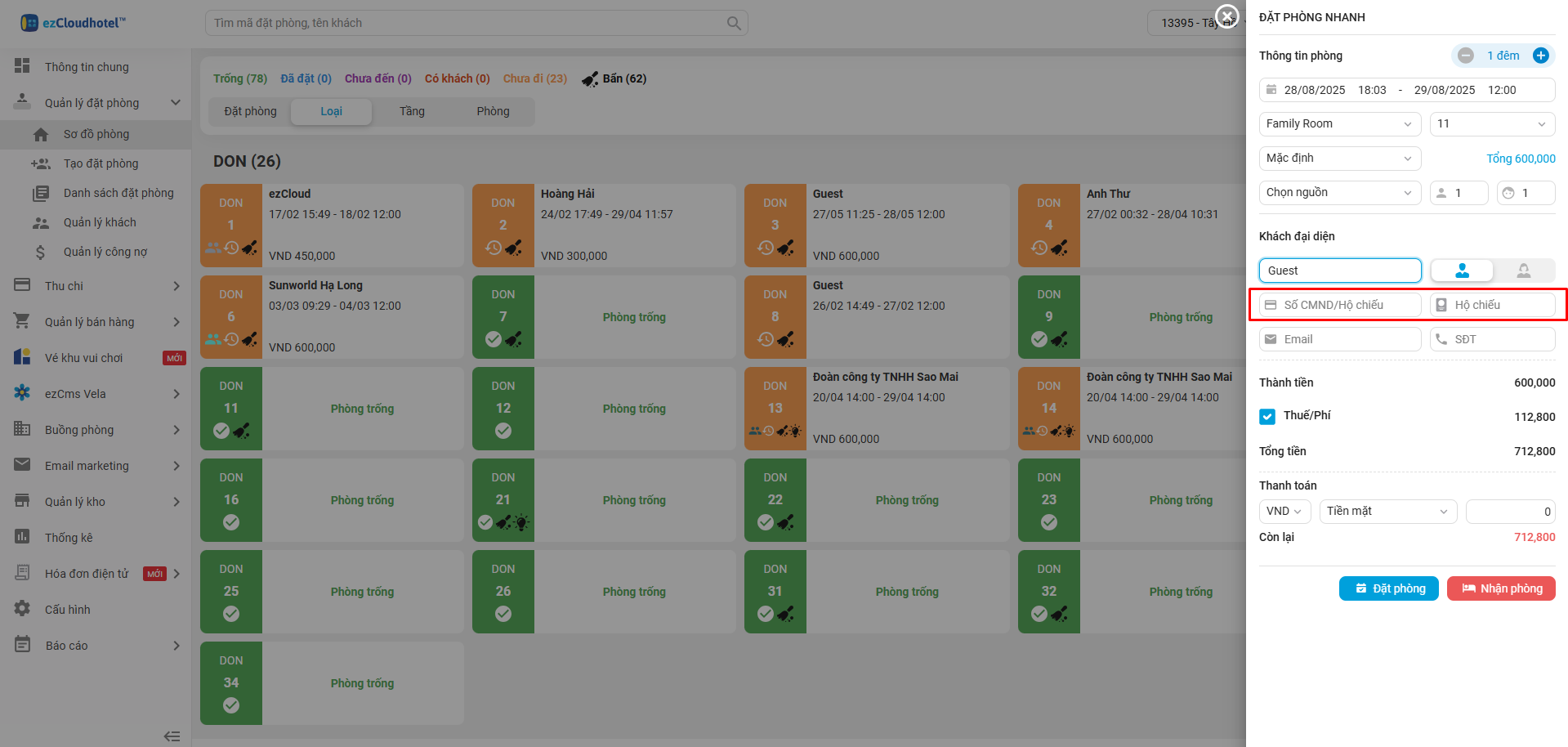Click the Bẩn (62) broom filter
This screenshot has height=747, width=1568.
click(614, 78)
